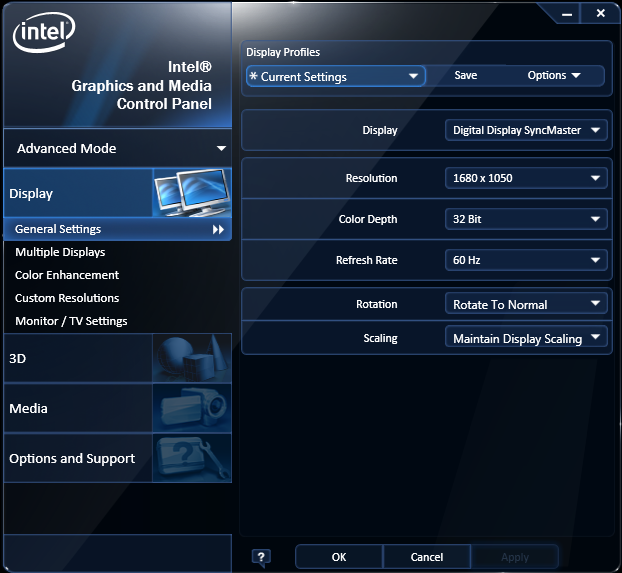622x573 pixels.
Task: Open the Multiple Displays page
Action: (60, 252)
